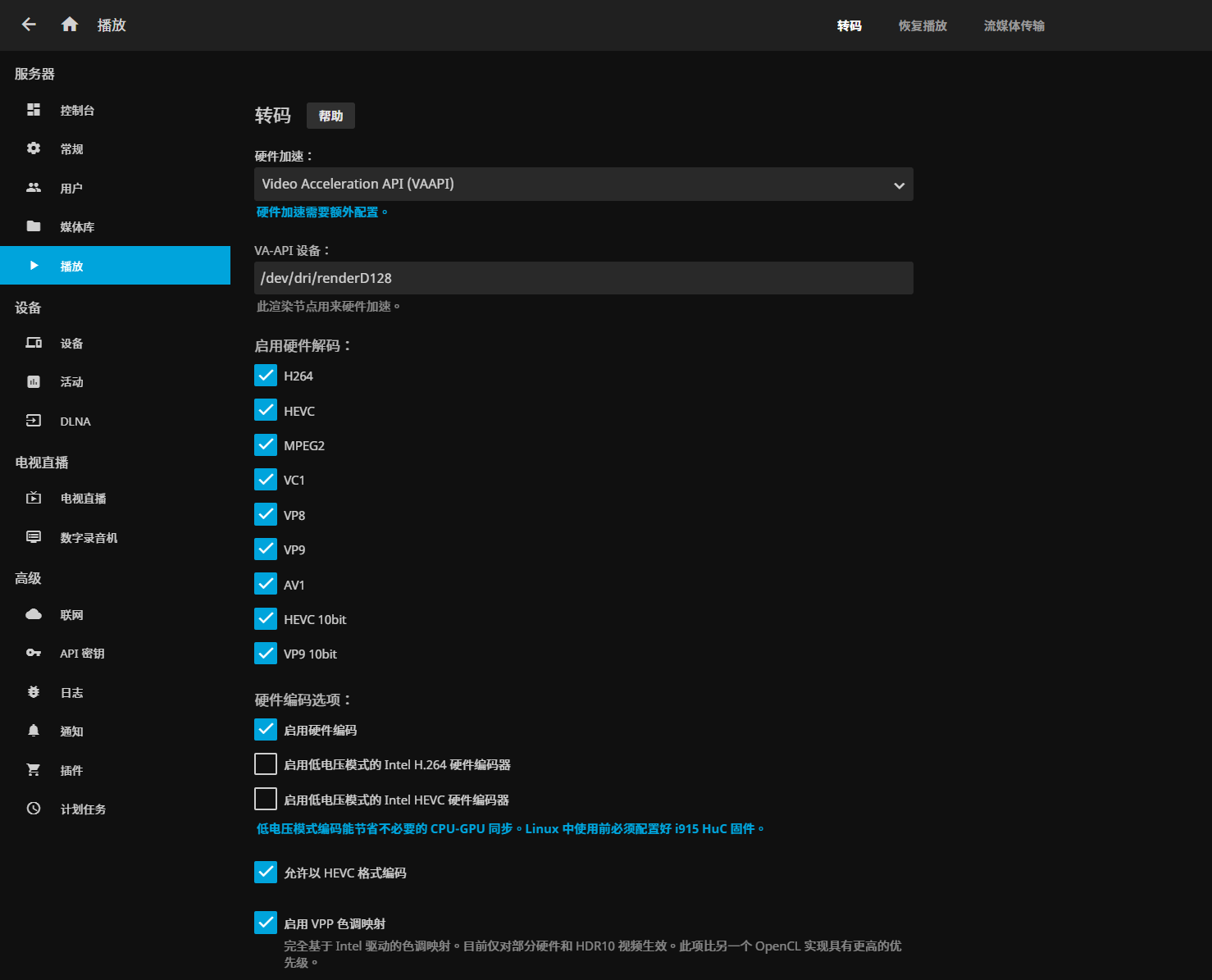Open DLNA input icon in sidebar
The width and height of the screenshot is (1212, 980).
coord(34,421)
